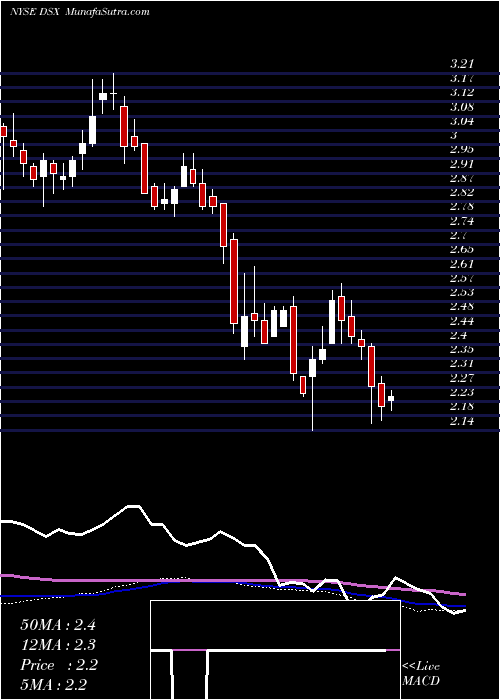500x700 pixels.
Task: Select the Price : 2.2 legend entry
Action: click(58, 665)
